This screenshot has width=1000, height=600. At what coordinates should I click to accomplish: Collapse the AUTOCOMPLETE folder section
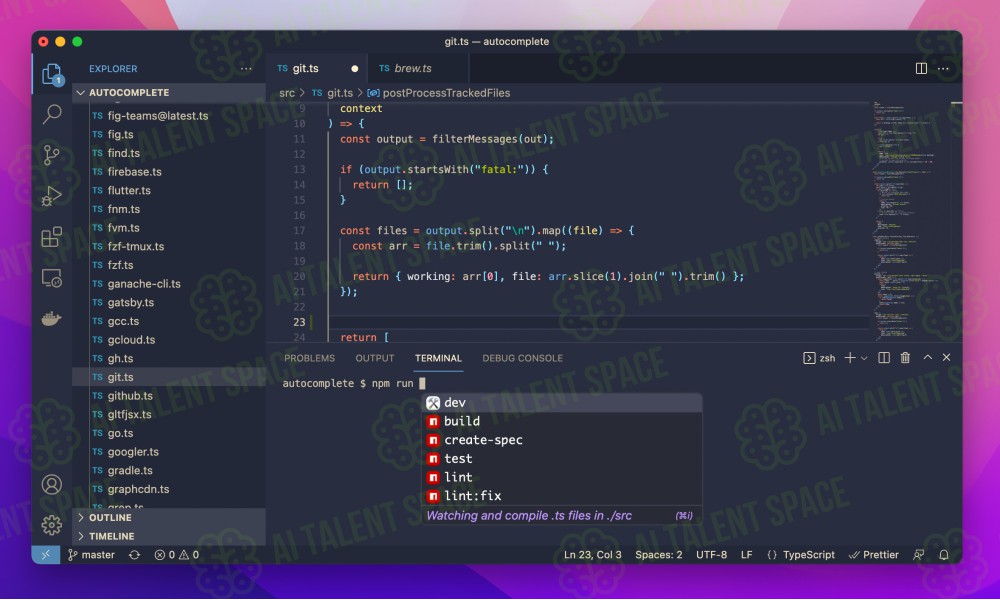(169, 92)
